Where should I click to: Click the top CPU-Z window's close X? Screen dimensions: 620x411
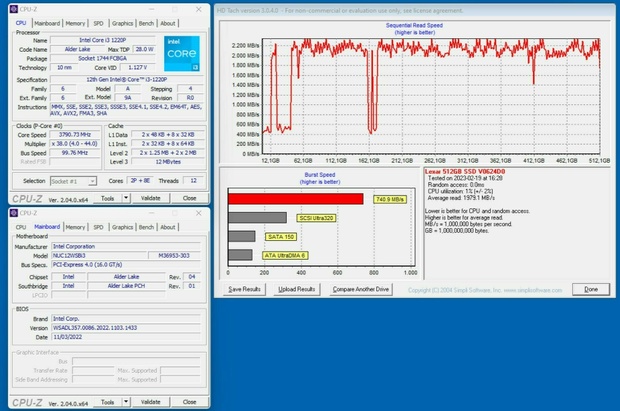point(198,9)
